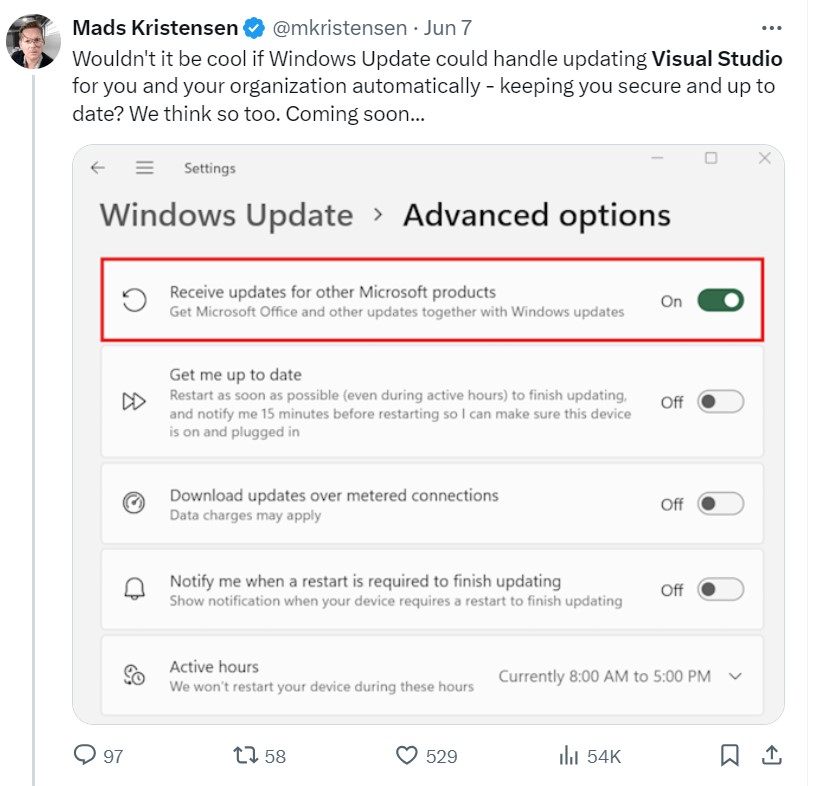Enable the Get me up to date toggle
Image resolution: width=821 pixels, height=786 pixels.
coord(720,402)
